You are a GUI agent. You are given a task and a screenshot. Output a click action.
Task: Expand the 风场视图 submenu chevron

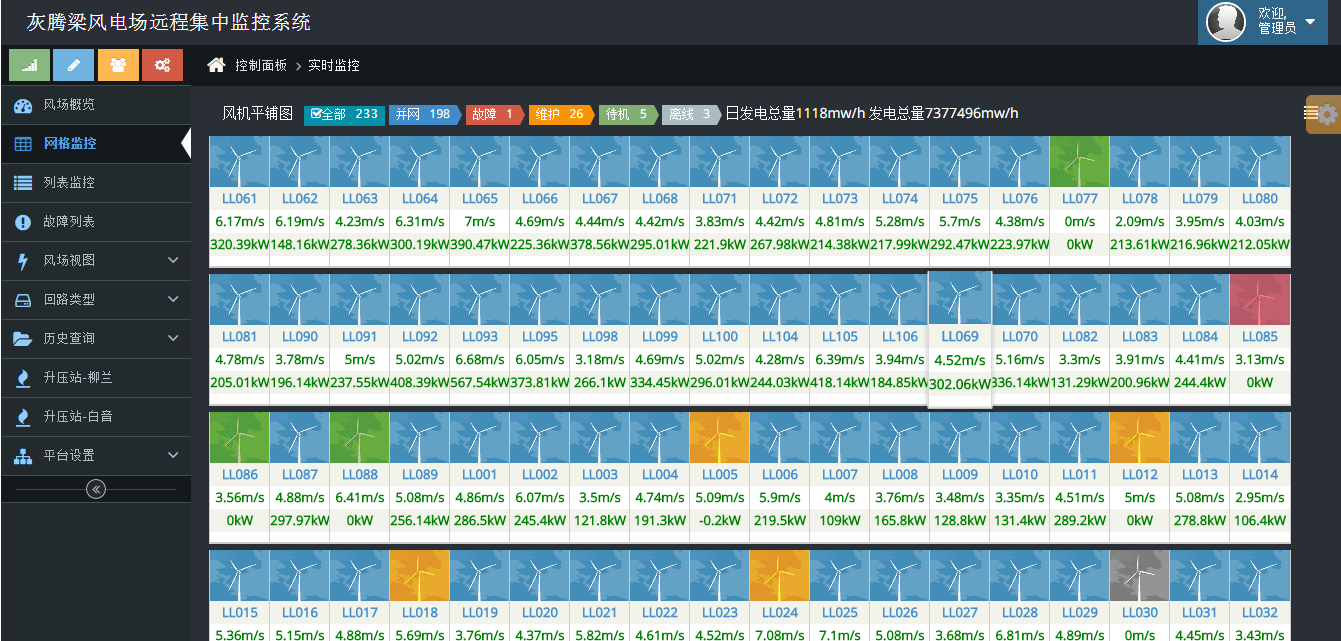point(173,260)
